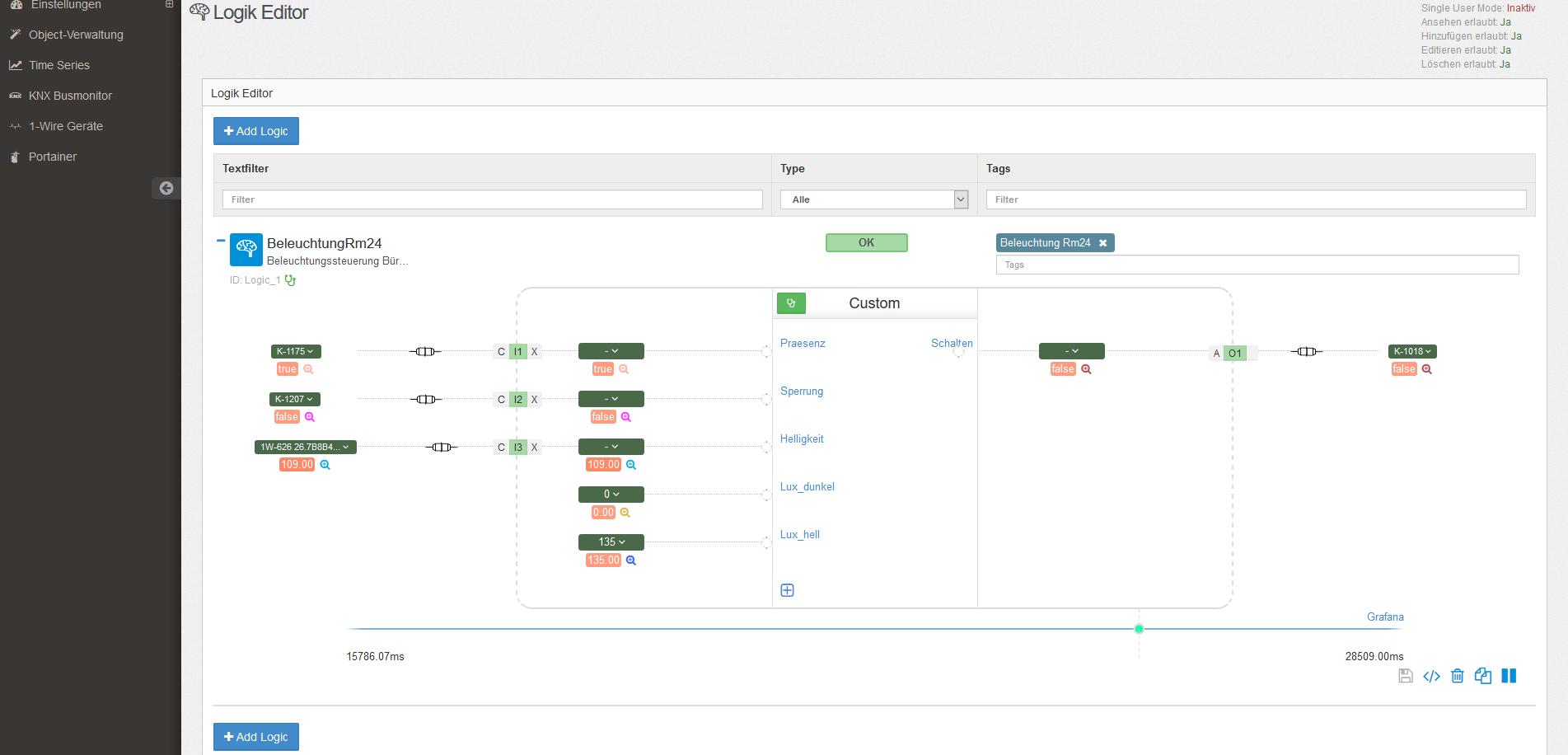Open the BeleuchtungRm24 brain logic icon
This screenshot has width=1568, height=755.
[x=246, y=250]
